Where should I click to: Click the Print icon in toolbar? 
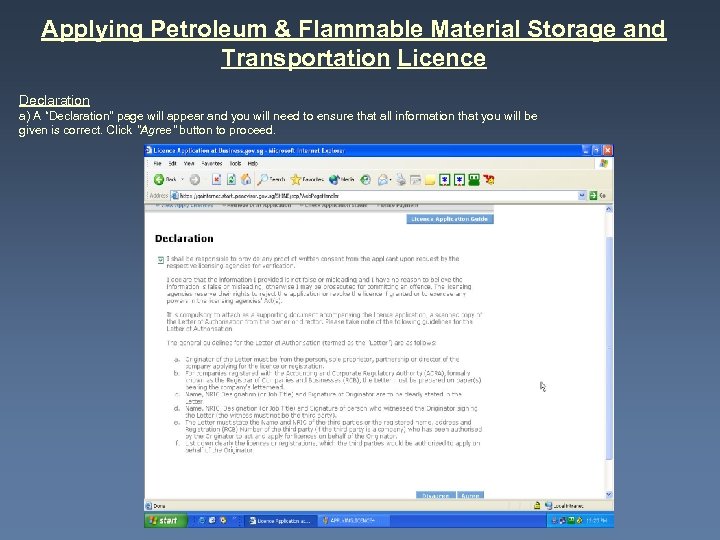[x=401, y=180]
